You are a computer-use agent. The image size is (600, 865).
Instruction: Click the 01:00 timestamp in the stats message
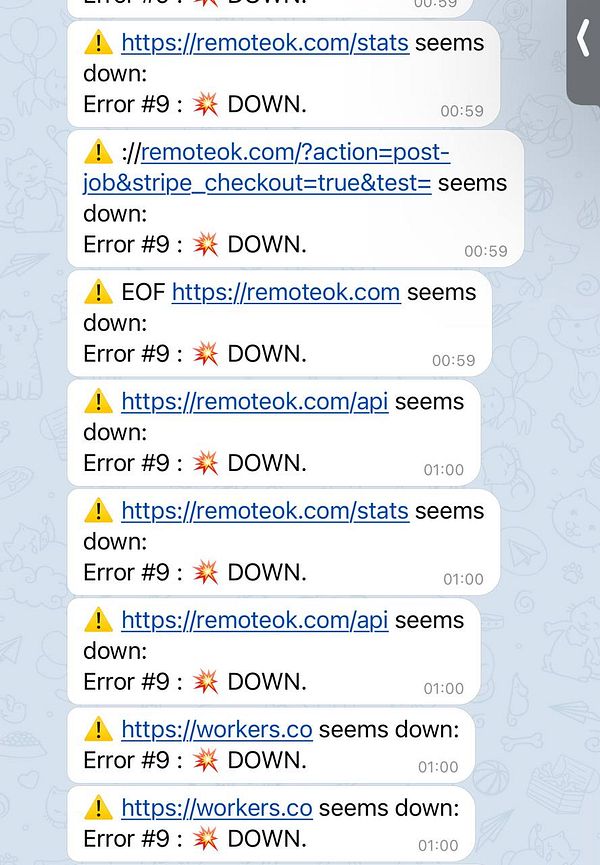point(463,579)
